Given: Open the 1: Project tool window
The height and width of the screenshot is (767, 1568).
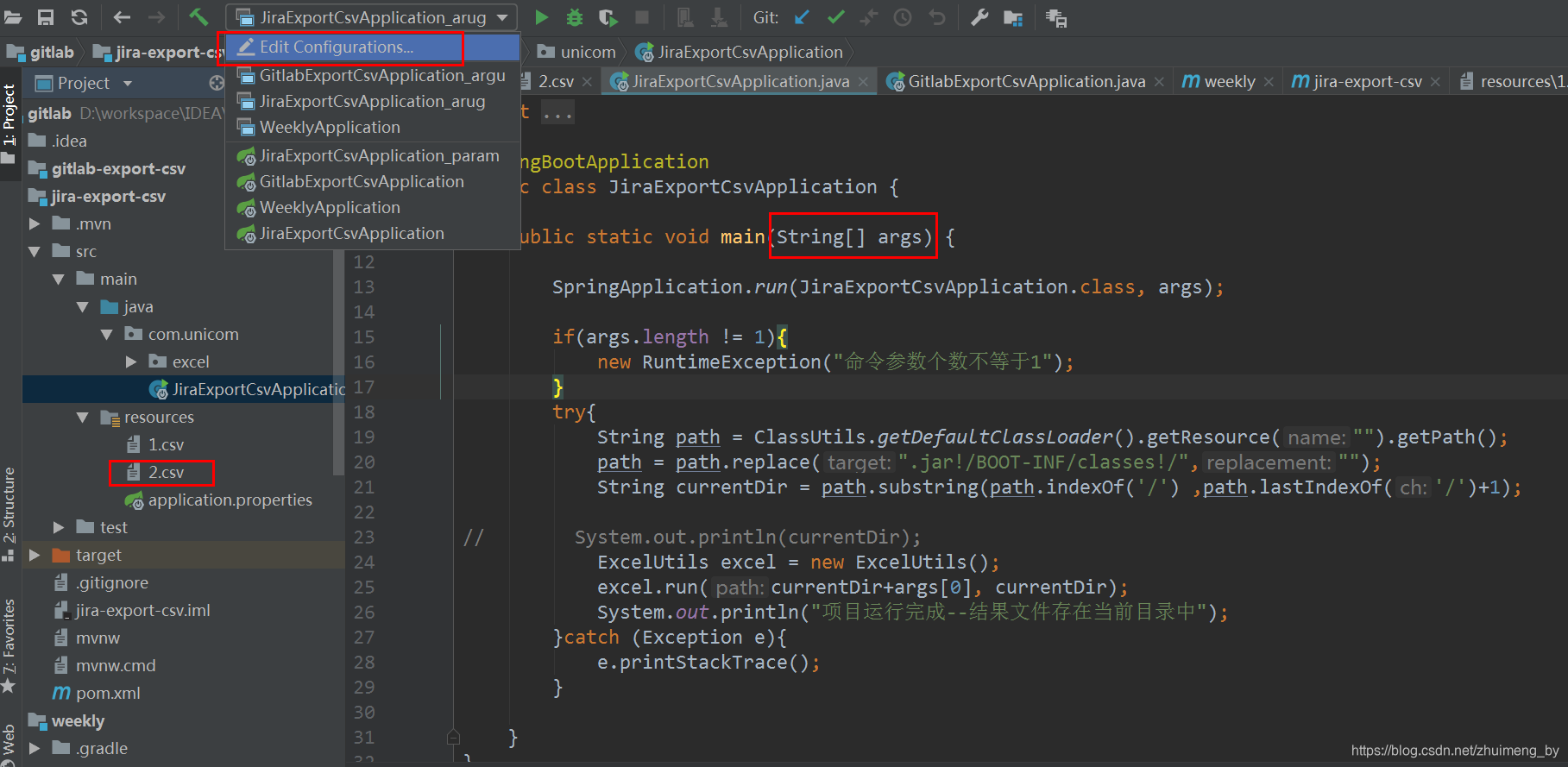Looking at the screenshot, I should tap(9, 124).
